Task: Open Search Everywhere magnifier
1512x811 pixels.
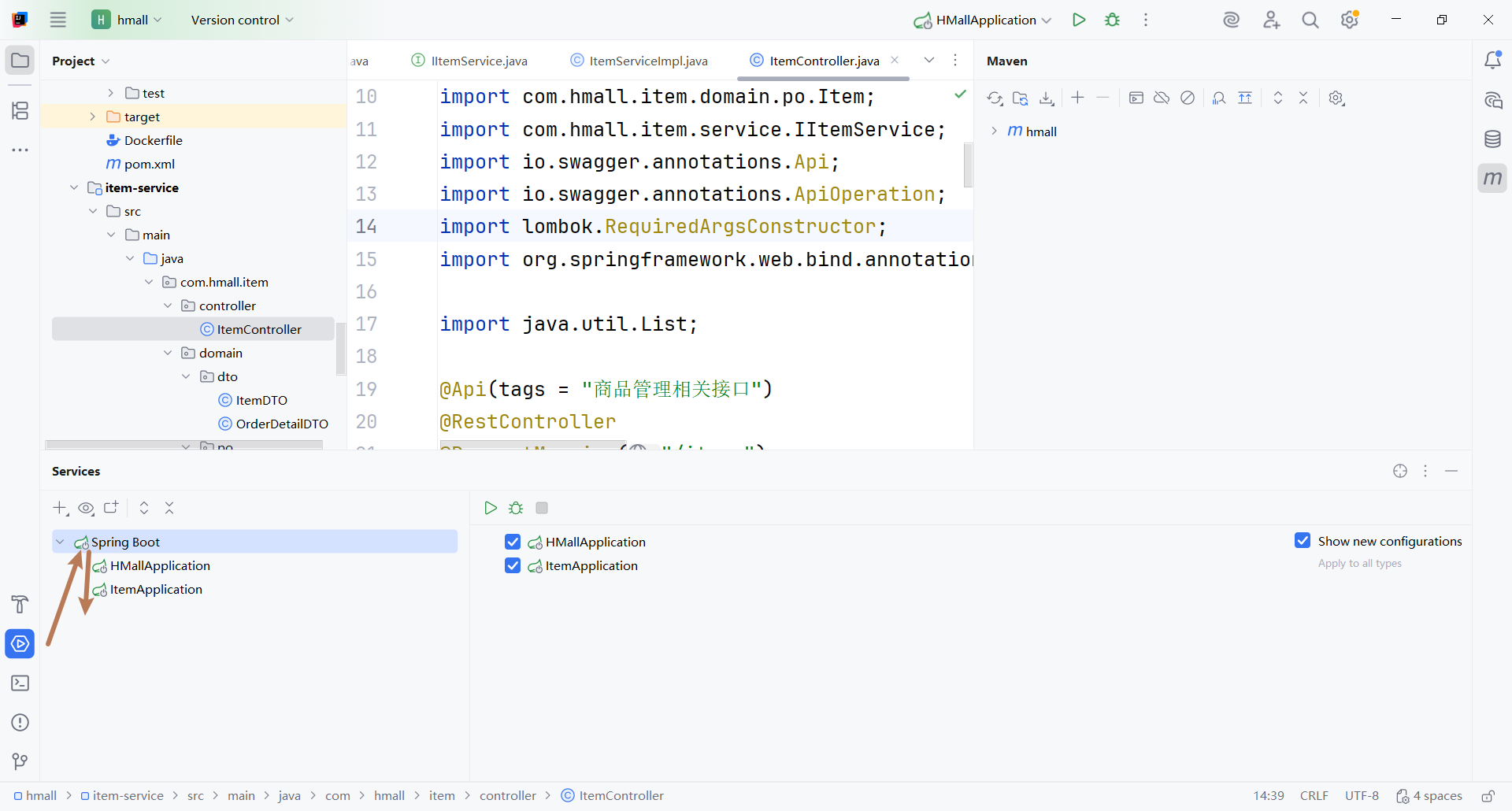Action: [1310, 20]
